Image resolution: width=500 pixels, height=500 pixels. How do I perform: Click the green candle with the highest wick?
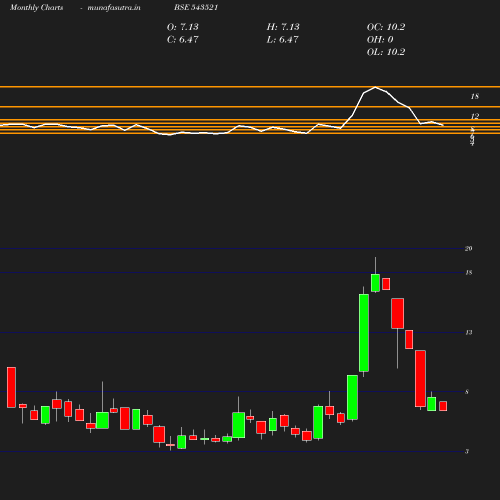click(x=375, y=283)
